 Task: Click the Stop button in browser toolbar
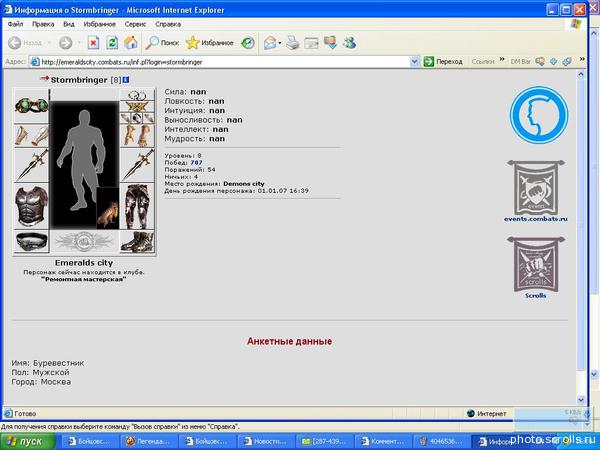pos(93,43)
